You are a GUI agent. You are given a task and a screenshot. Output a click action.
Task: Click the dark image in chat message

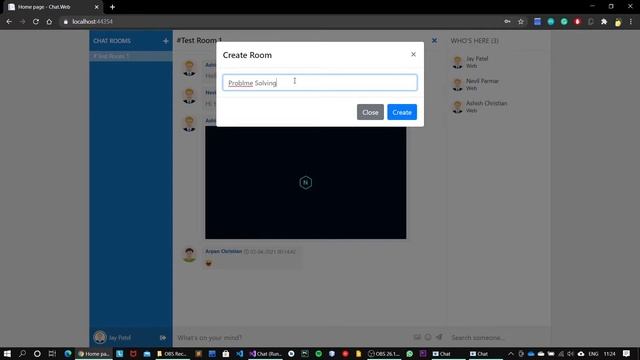pos(306,182)
